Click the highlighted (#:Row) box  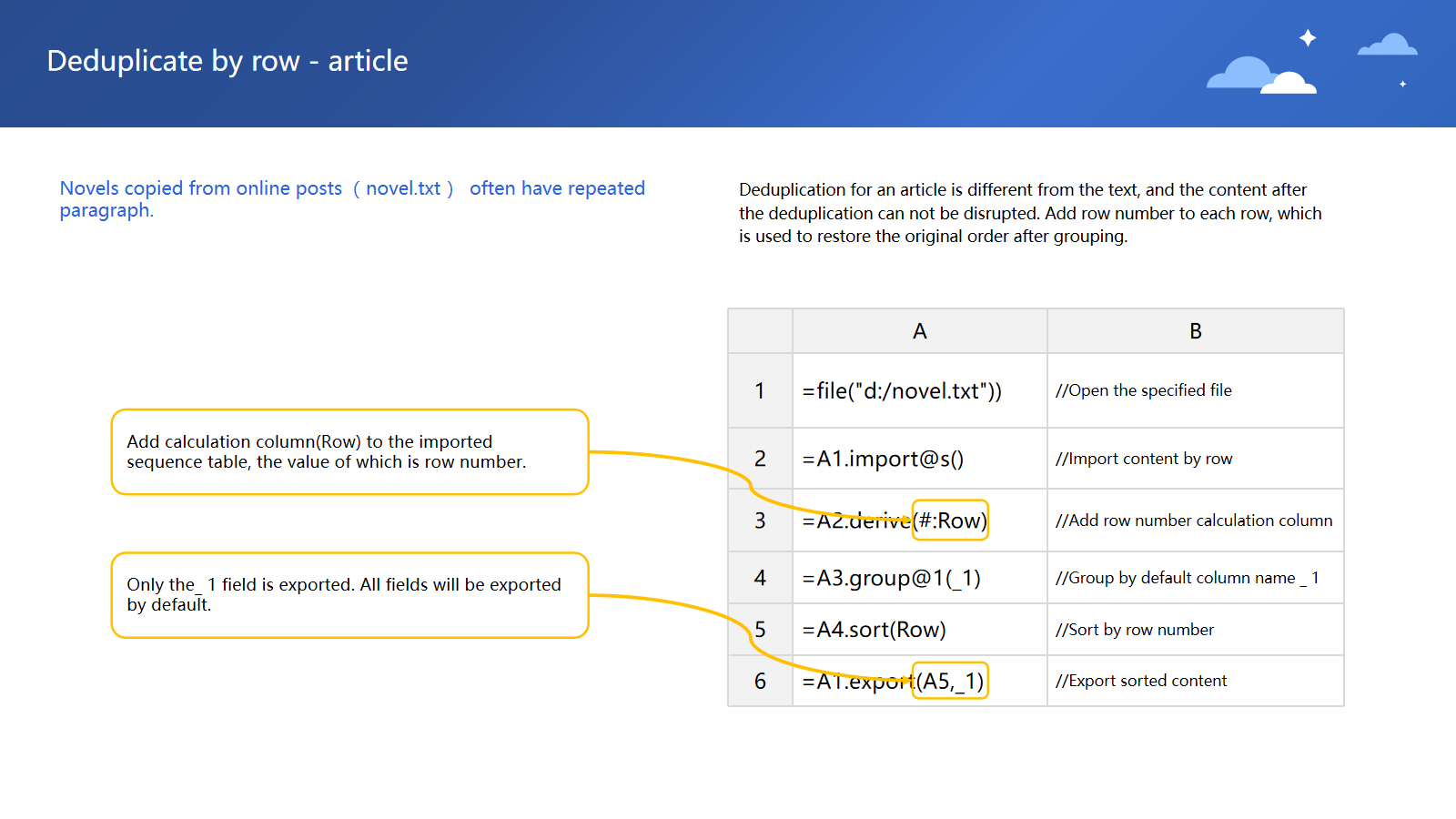950,521
